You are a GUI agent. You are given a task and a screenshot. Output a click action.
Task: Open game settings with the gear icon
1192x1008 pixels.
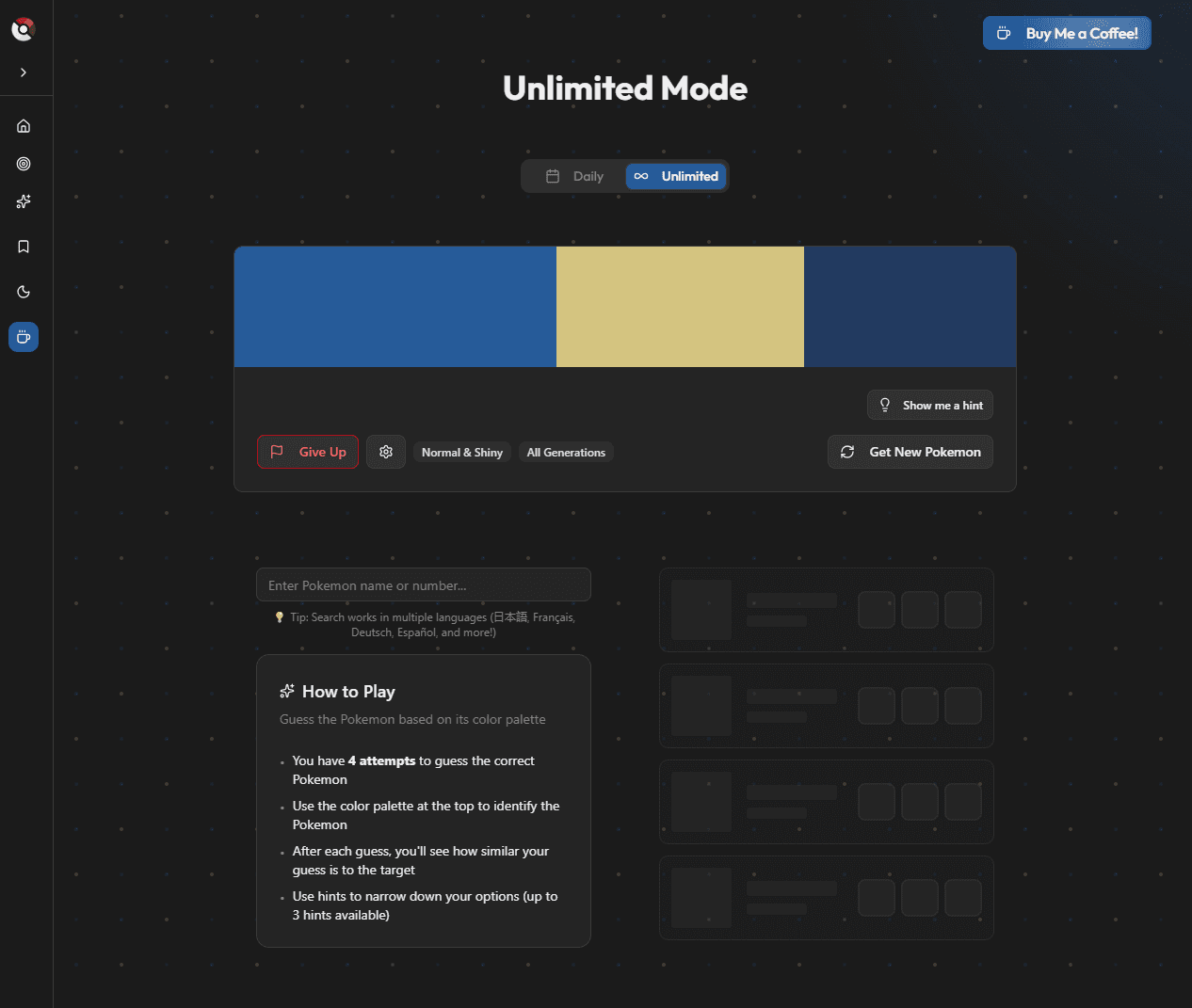(x=386, y=452)
